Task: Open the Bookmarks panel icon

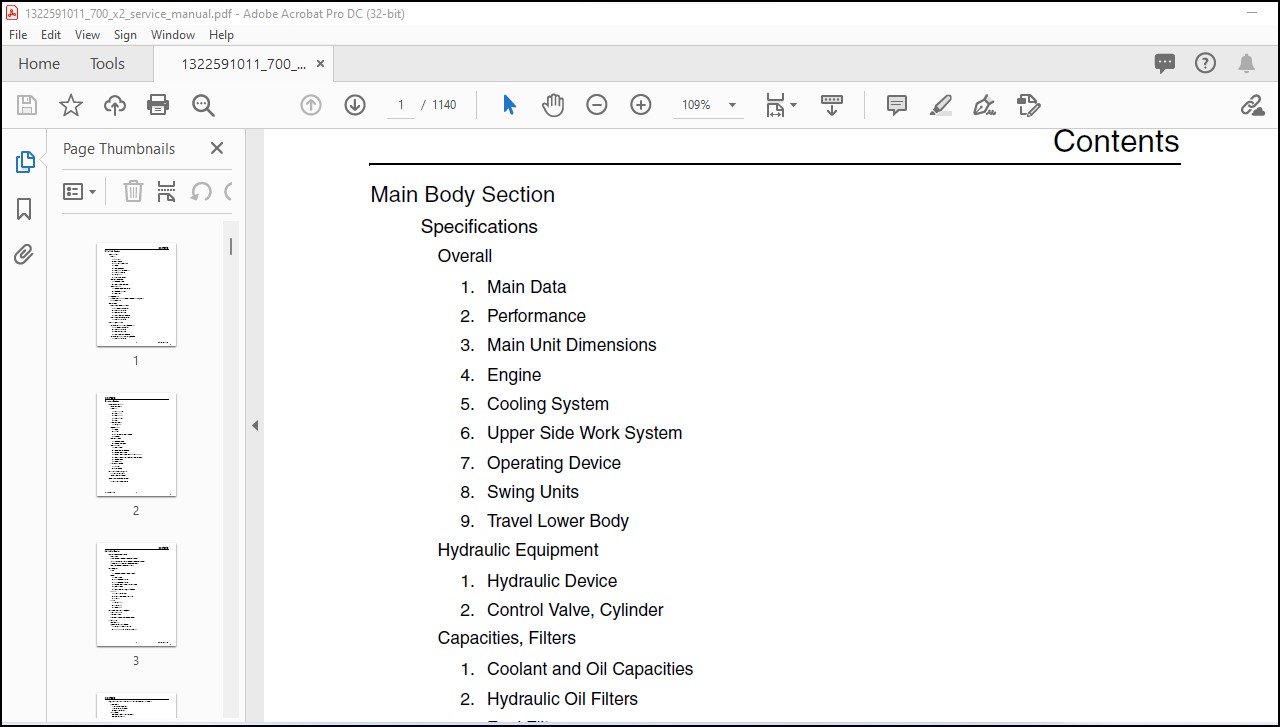Action: (x=24, y=209)
